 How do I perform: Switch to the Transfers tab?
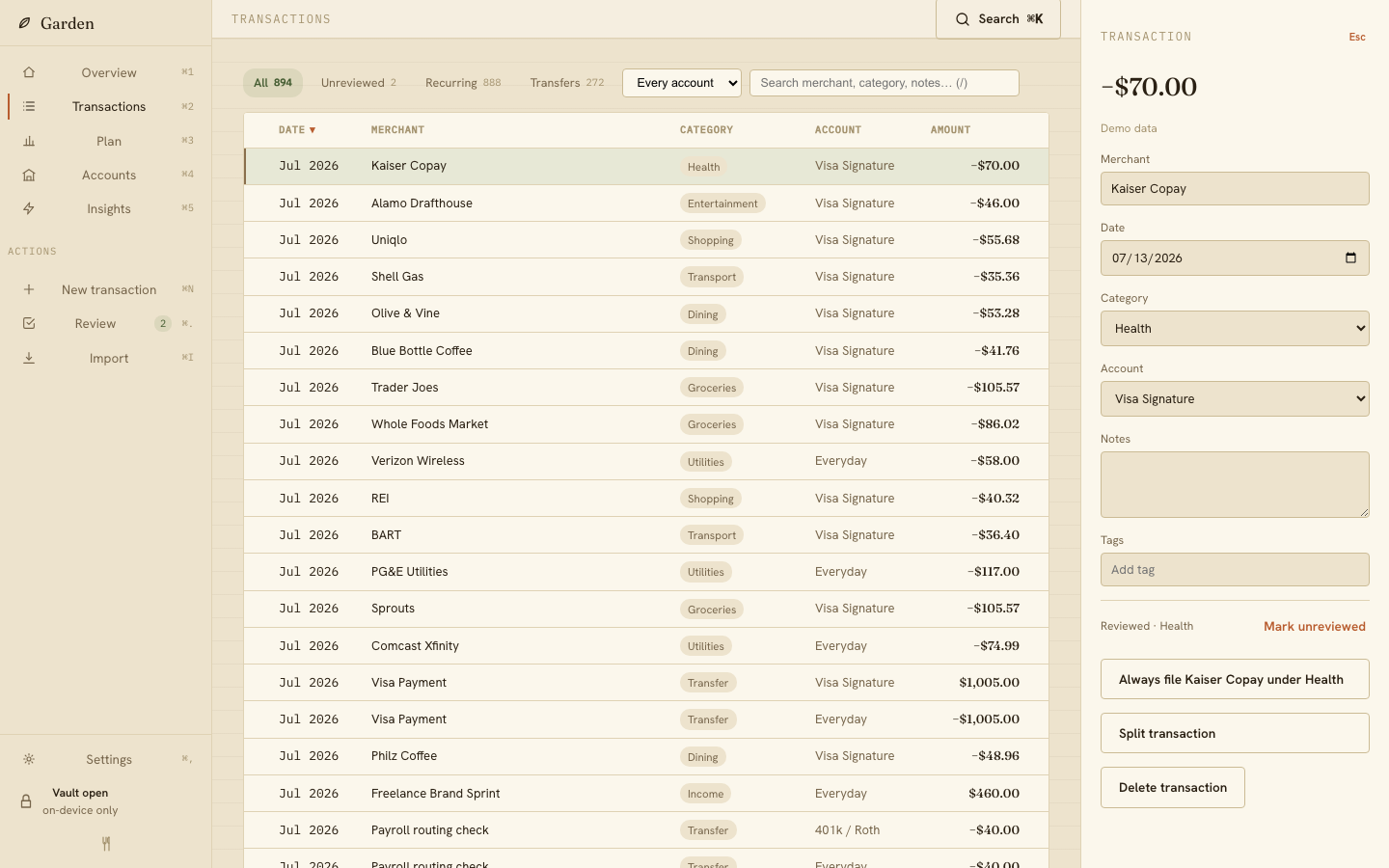567,83
